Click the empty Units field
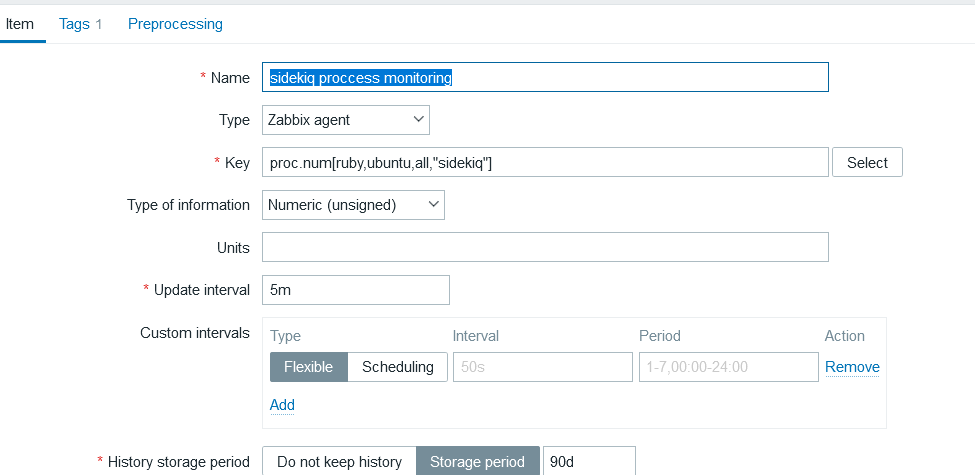The width and height of the screenshot is (975, 475). click(x=545, y=247)
